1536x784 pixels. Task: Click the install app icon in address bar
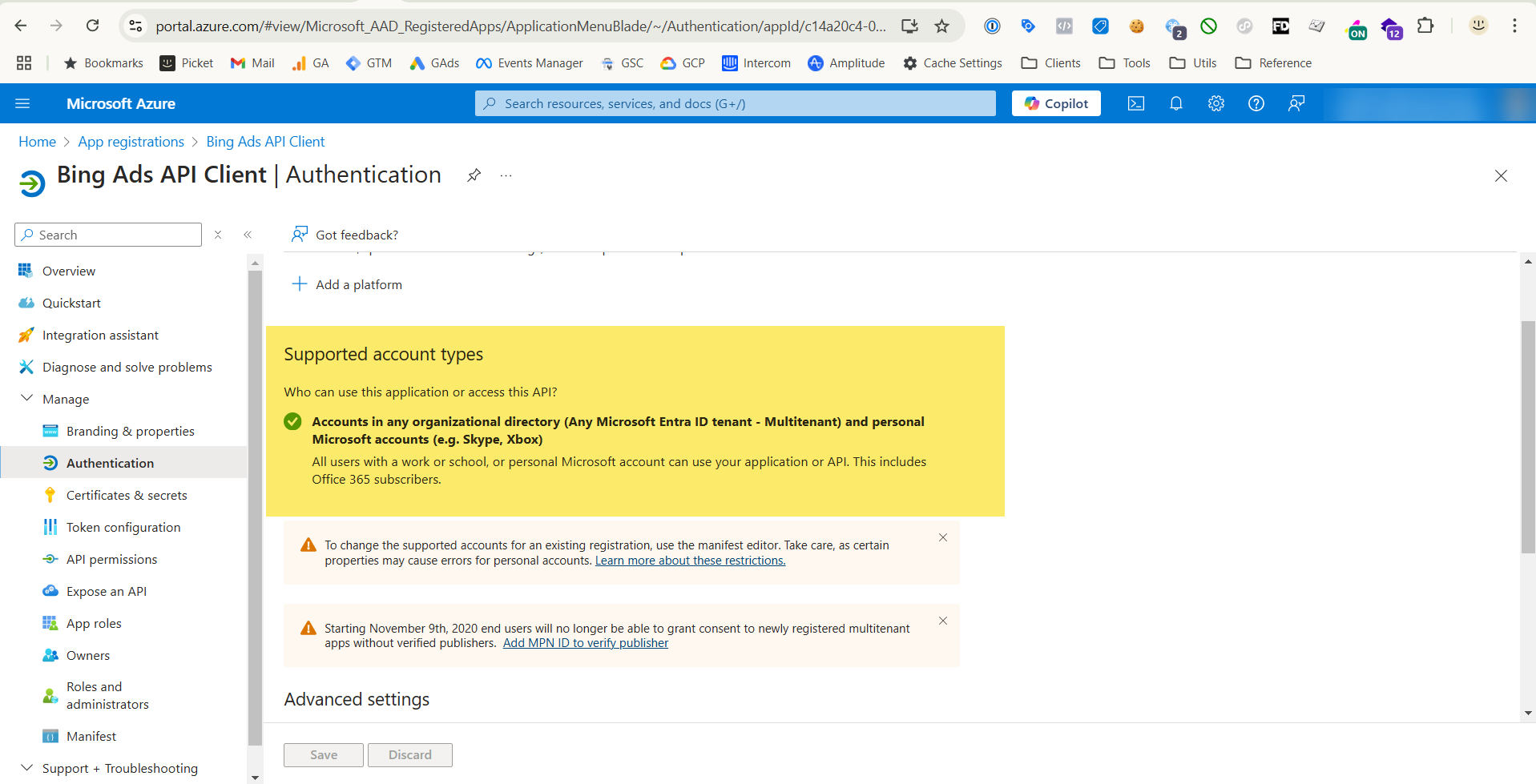(909, 26)
